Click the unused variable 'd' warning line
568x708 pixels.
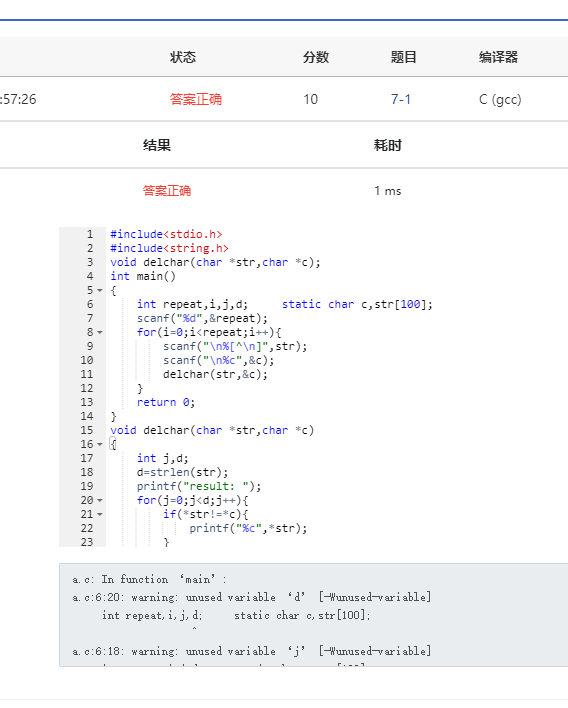[x=251, y=597]
